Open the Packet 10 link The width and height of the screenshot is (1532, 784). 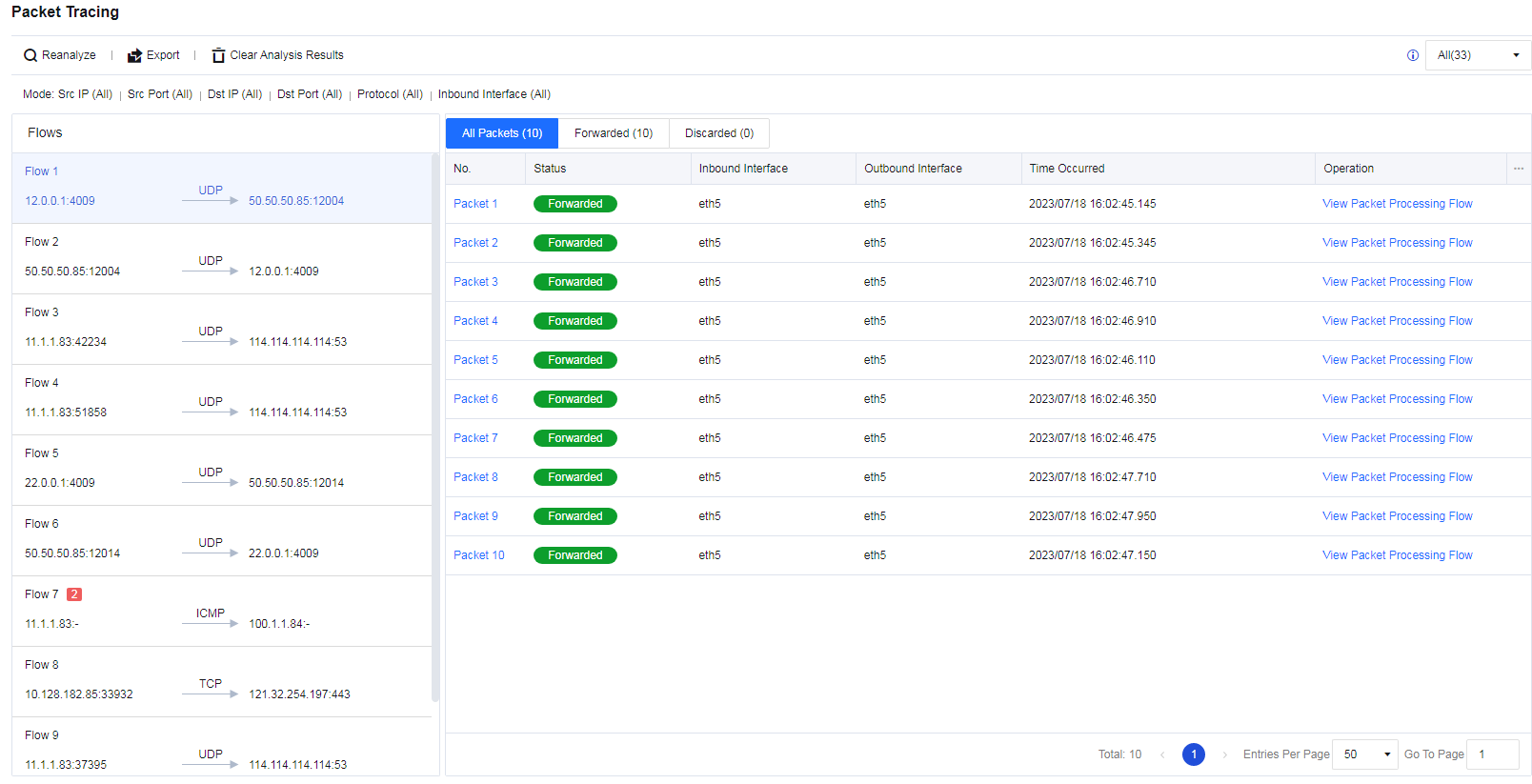pos(478,555)
